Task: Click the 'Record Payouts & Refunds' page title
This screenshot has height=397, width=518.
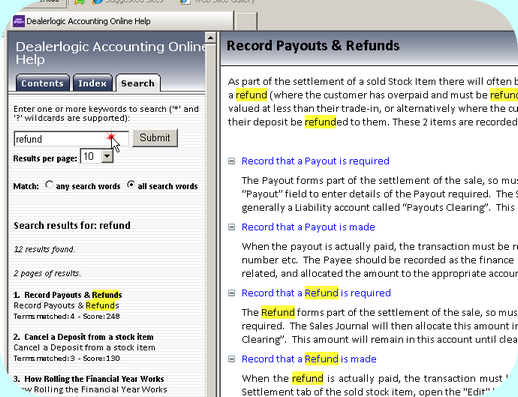Action: pyautogui.click(x=313, y=46)
